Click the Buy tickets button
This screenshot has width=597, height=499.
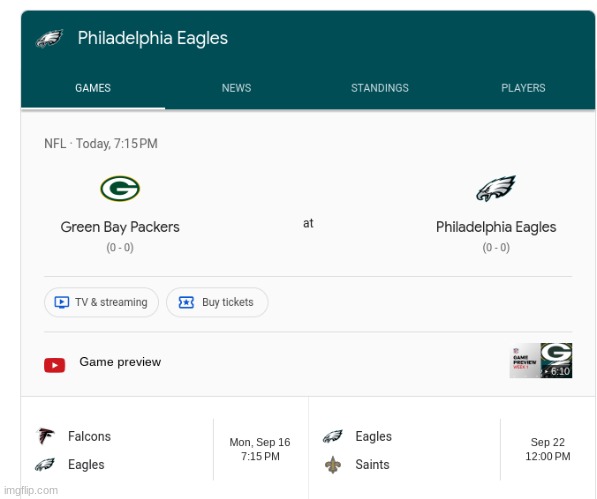(x=217, y=302)
